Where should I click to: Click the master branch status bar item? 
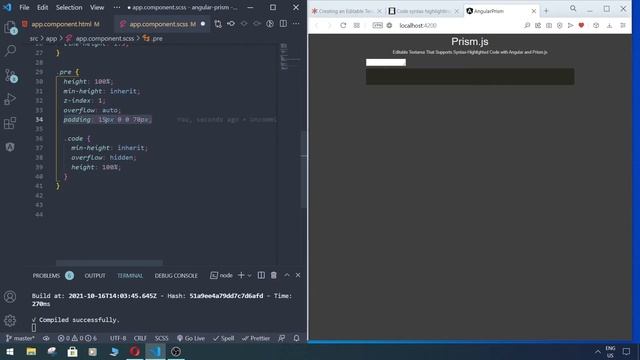(20, 338)
